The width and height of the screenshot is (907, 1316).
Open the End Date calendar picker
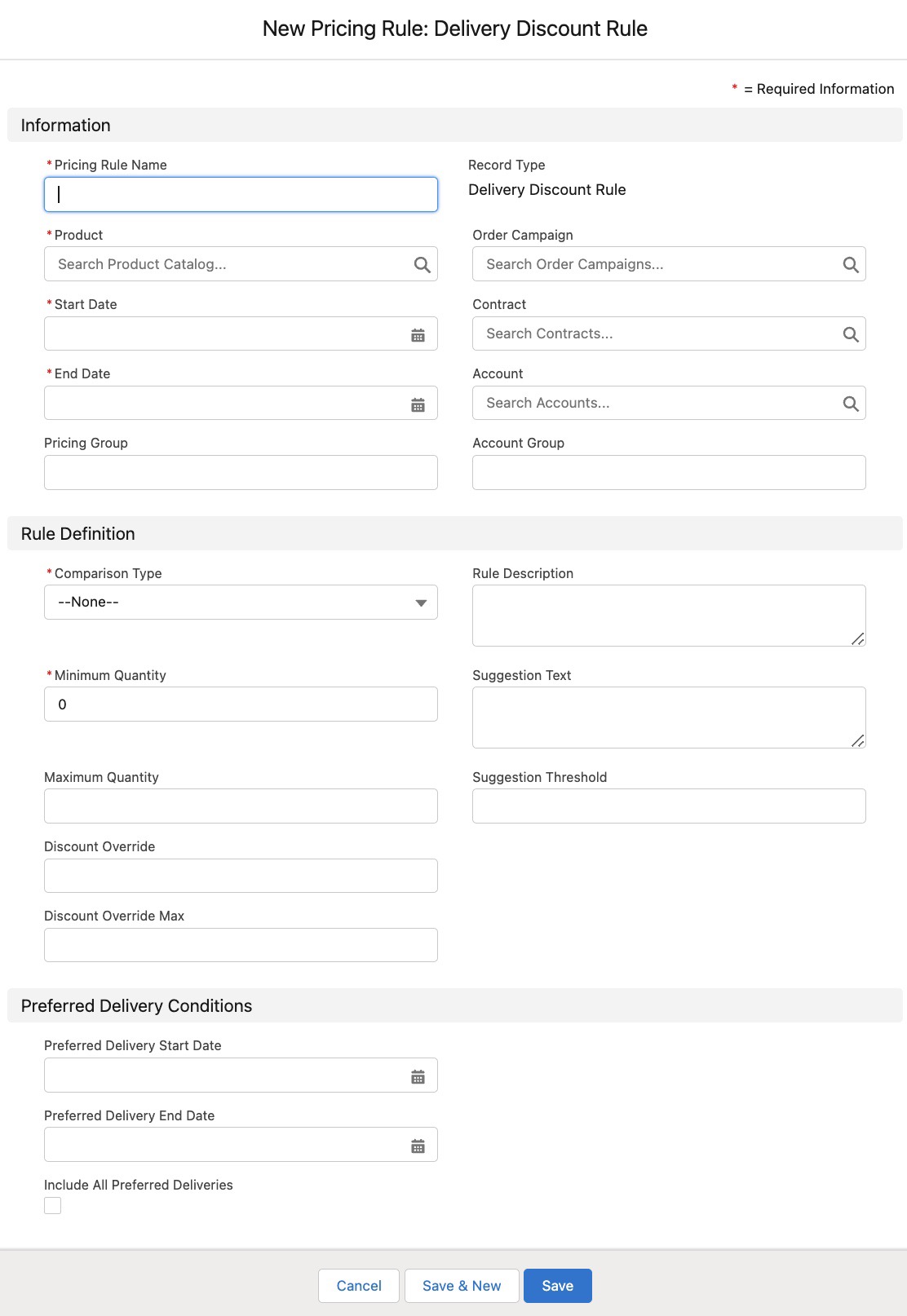pos(418,404)
